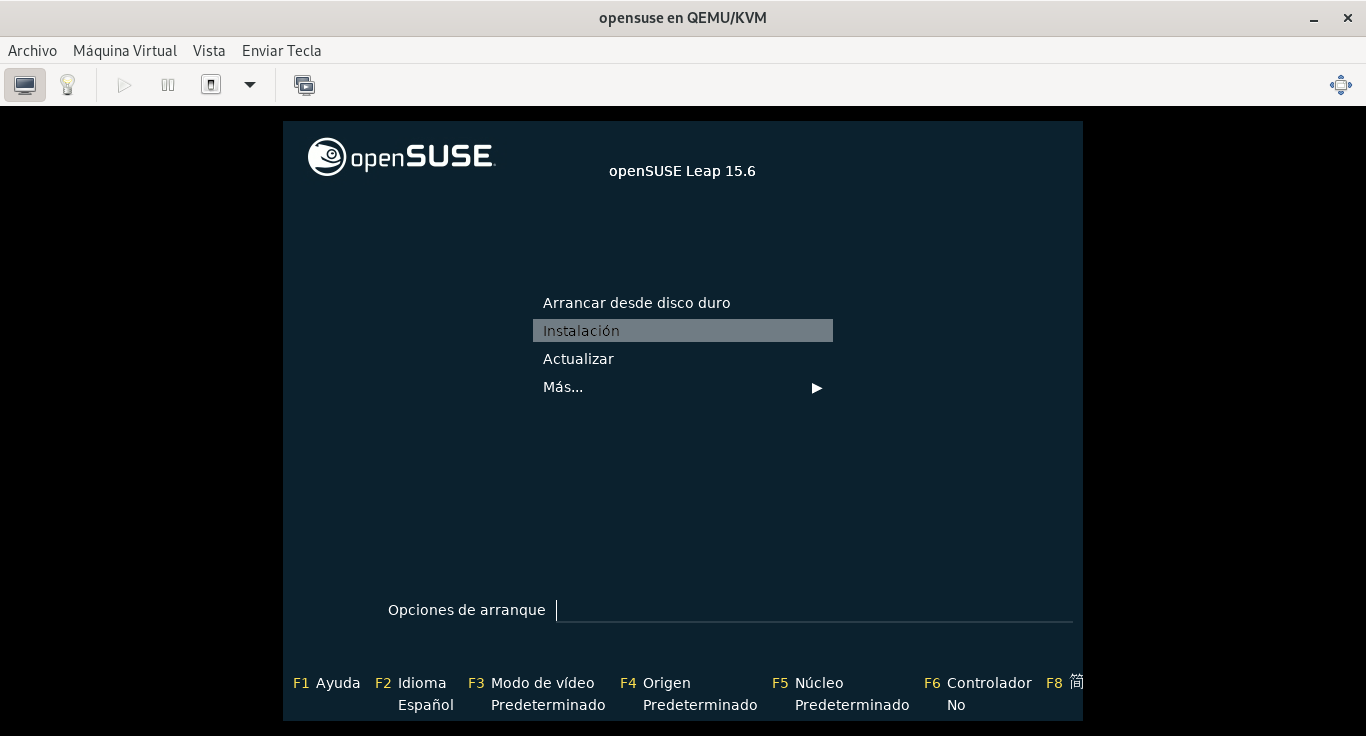Choose the Instalación boot entry
The image size is (1366, 736).
(x=683, y=331)
